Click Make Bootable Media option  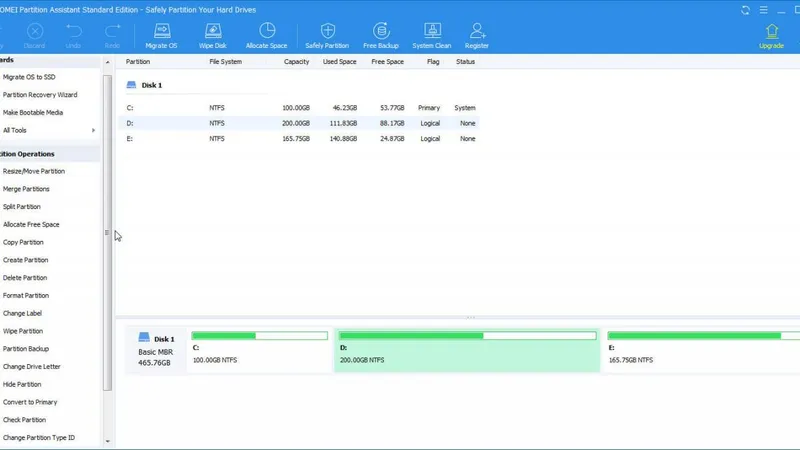click(33, 112)
